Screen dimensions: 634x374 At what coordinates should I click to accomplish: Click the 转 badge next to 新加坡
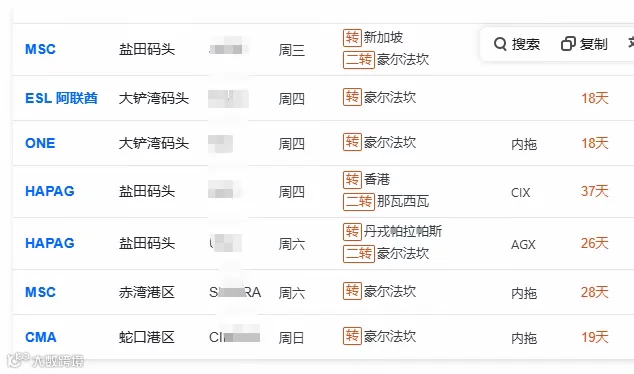pos(352,38)
